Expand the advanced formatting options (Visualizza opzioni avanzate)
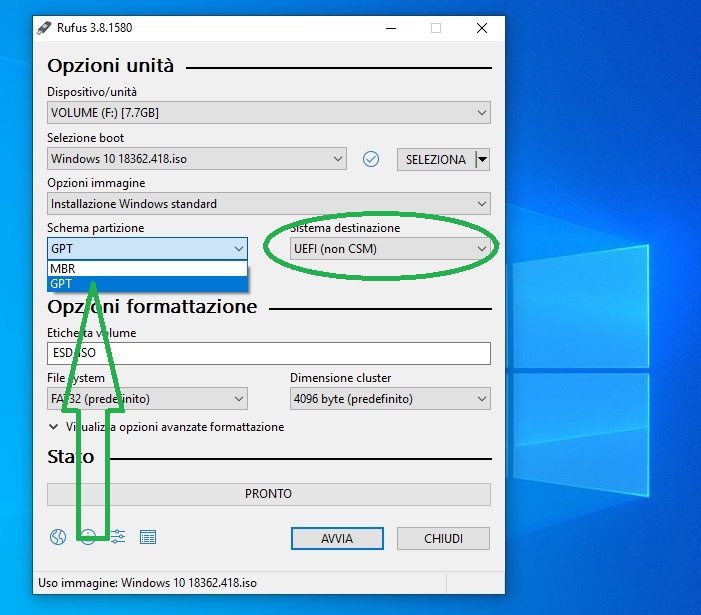The height and width of the screenshot is (615, 701). pos(166,427)
